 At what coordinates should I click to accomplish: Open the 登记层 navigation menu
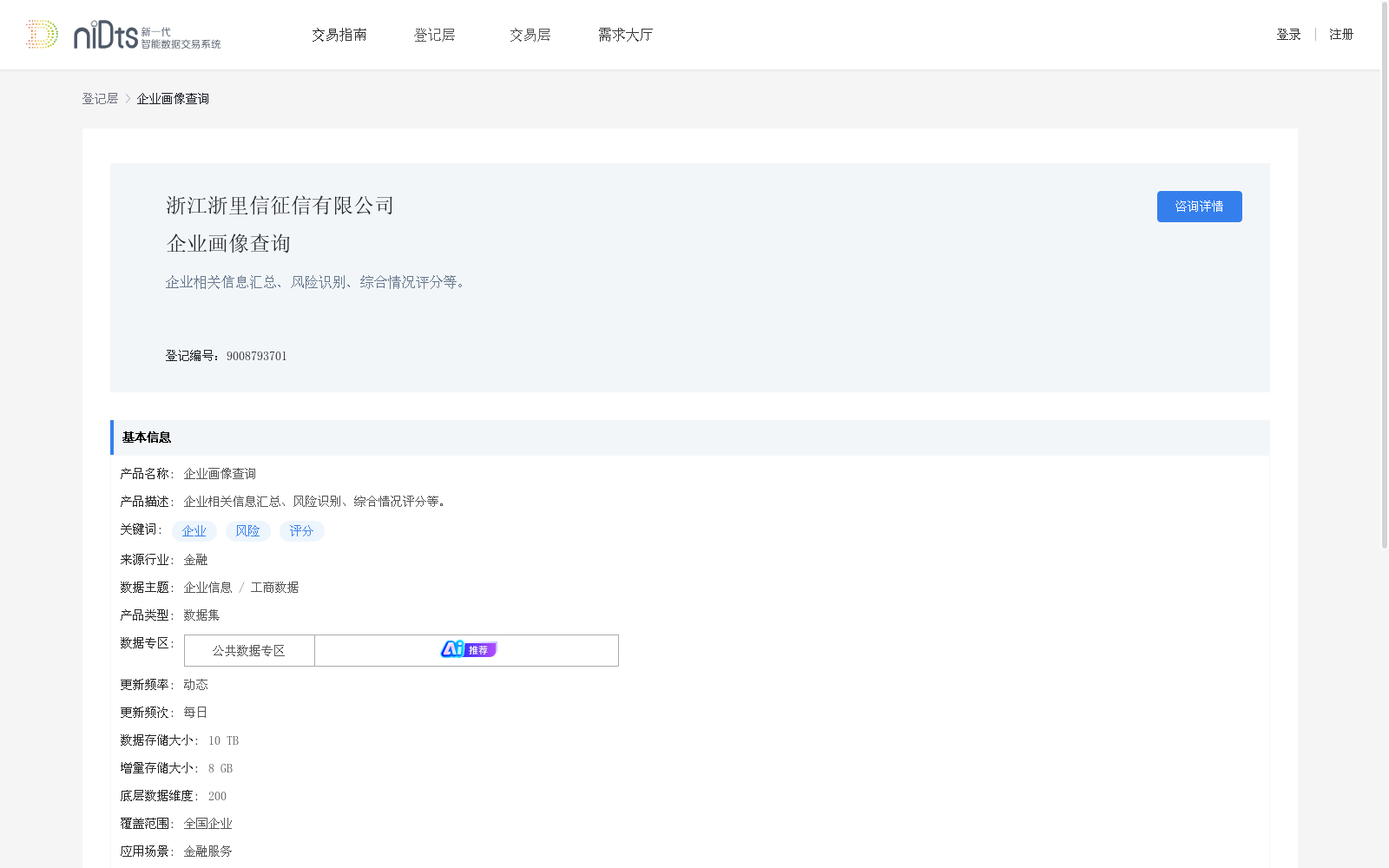pyautogui.click(x=434, y=35)
